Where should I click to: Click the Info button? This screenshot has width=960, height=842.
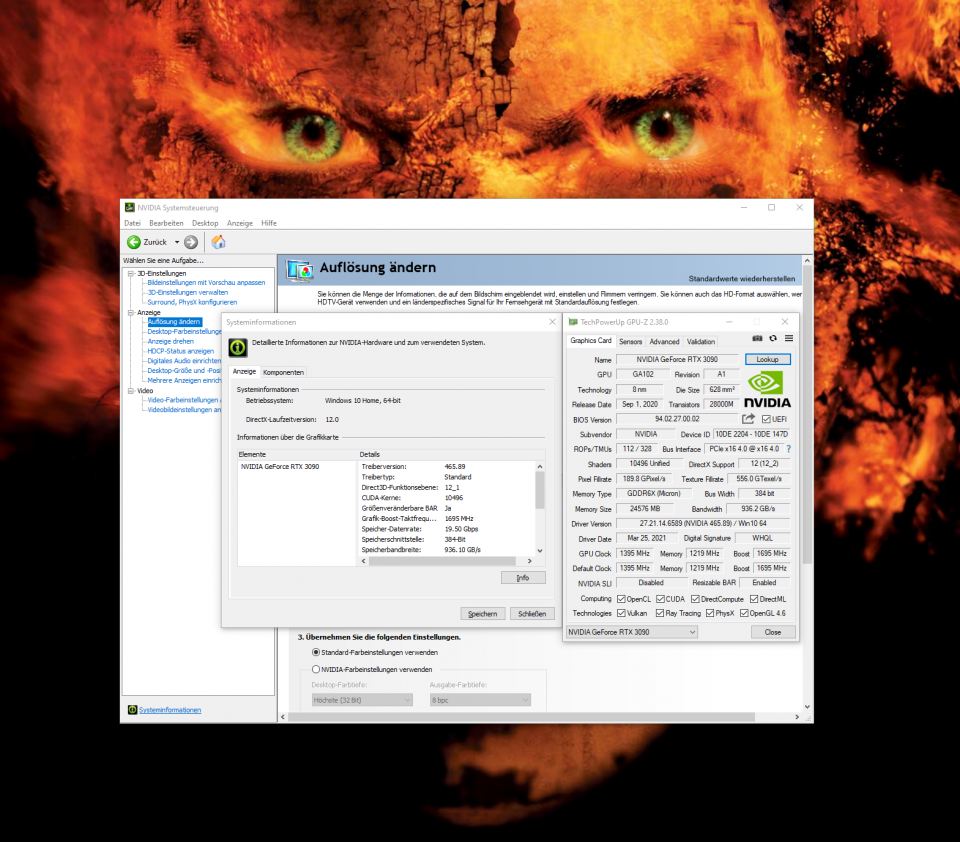coord(523,577)
